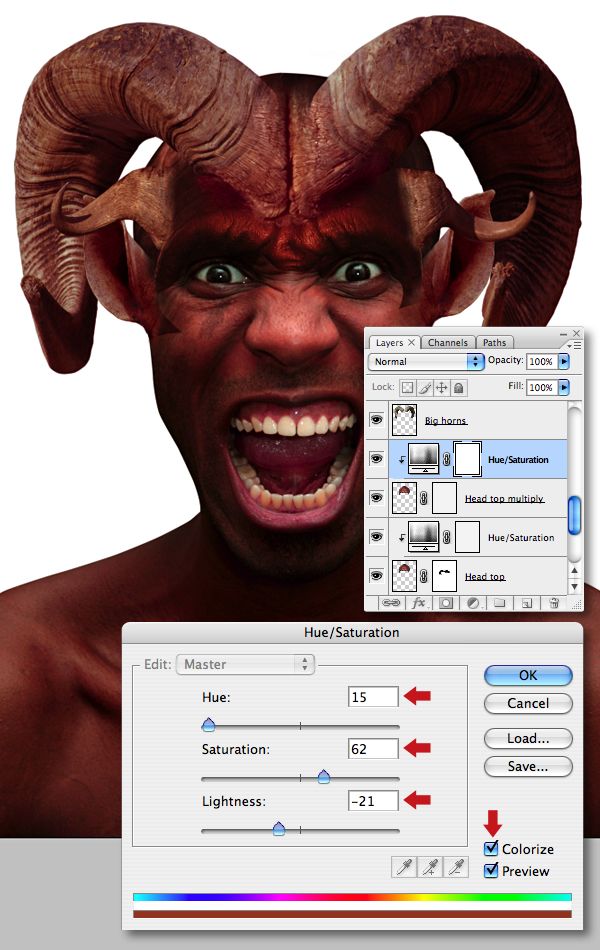Click the lock all padlock icon

(459, 388)
